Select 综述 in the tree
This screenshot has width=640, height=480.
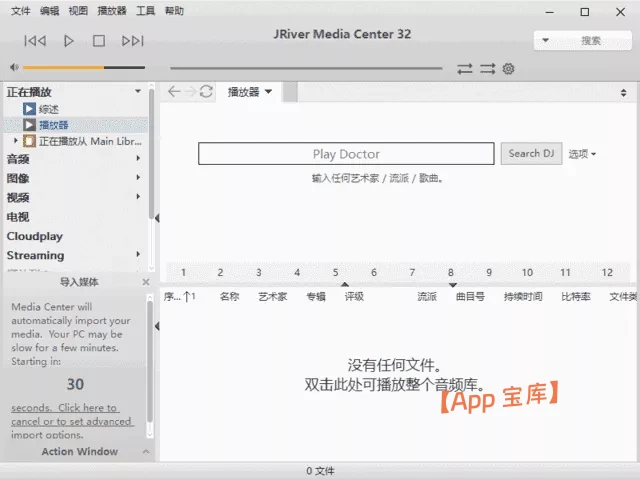(x=49, y=109)
